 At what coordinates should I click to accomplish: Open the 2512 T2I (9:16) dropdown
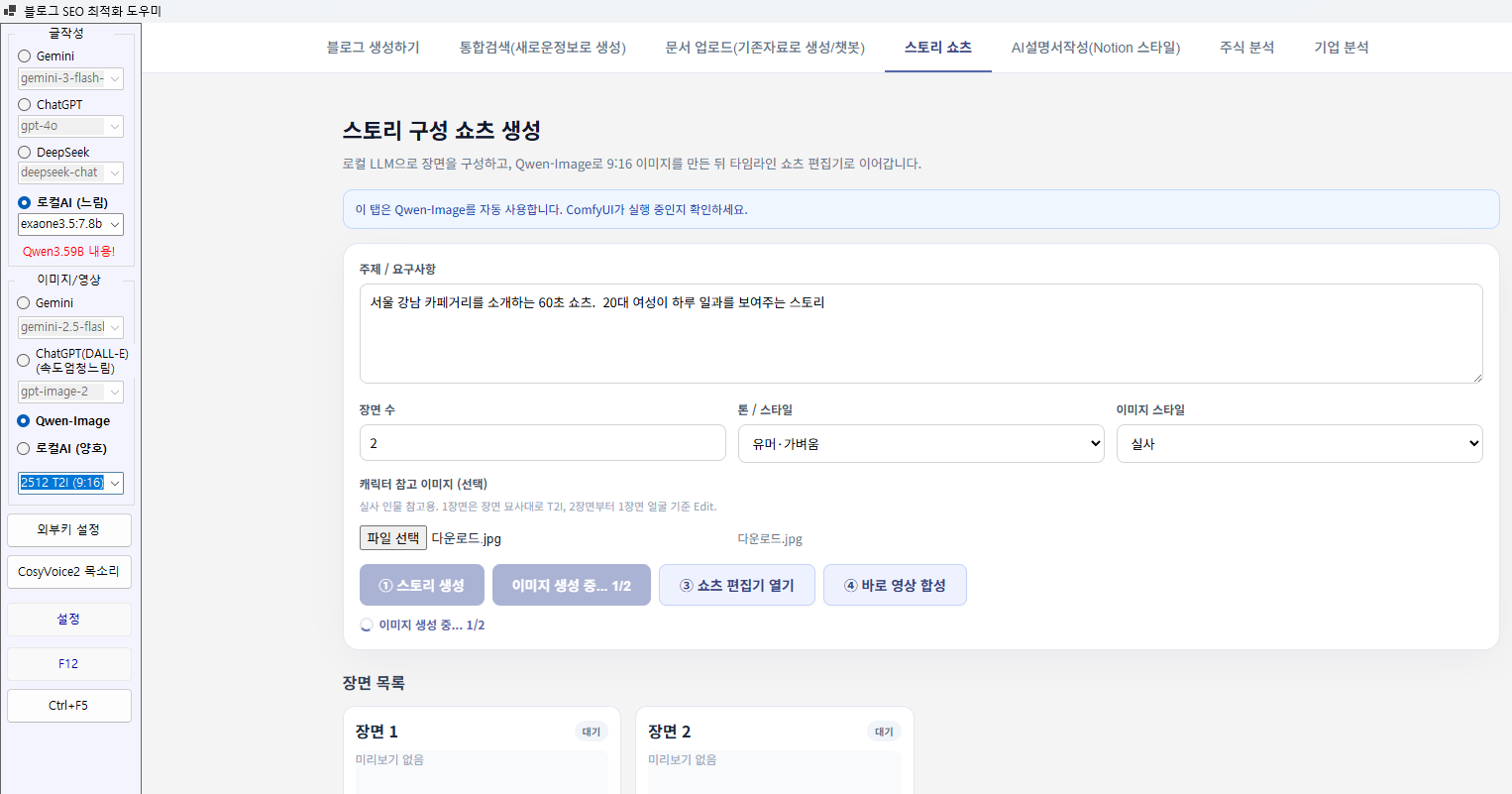(x=70, y=483)
